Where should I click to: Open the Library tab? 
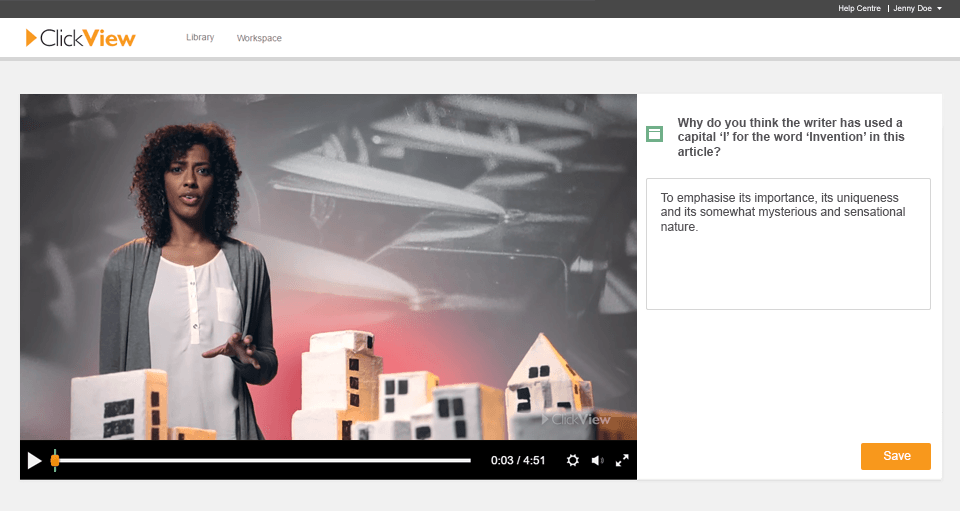200,38
